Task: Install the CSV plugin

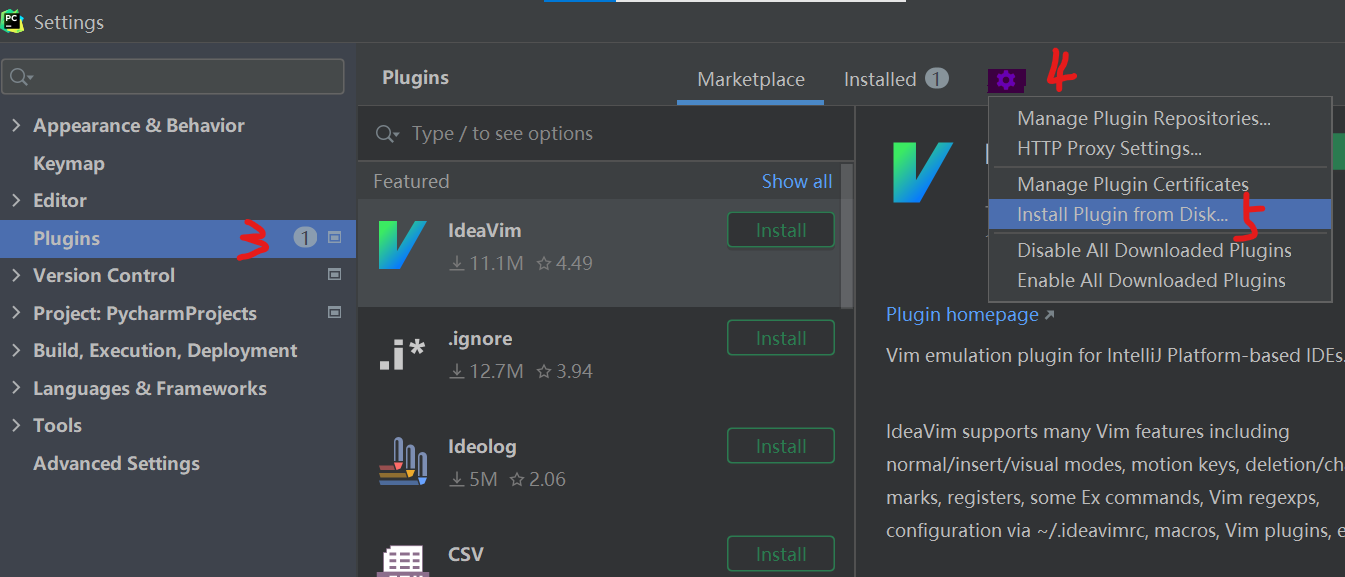Action: coord(781,554)
